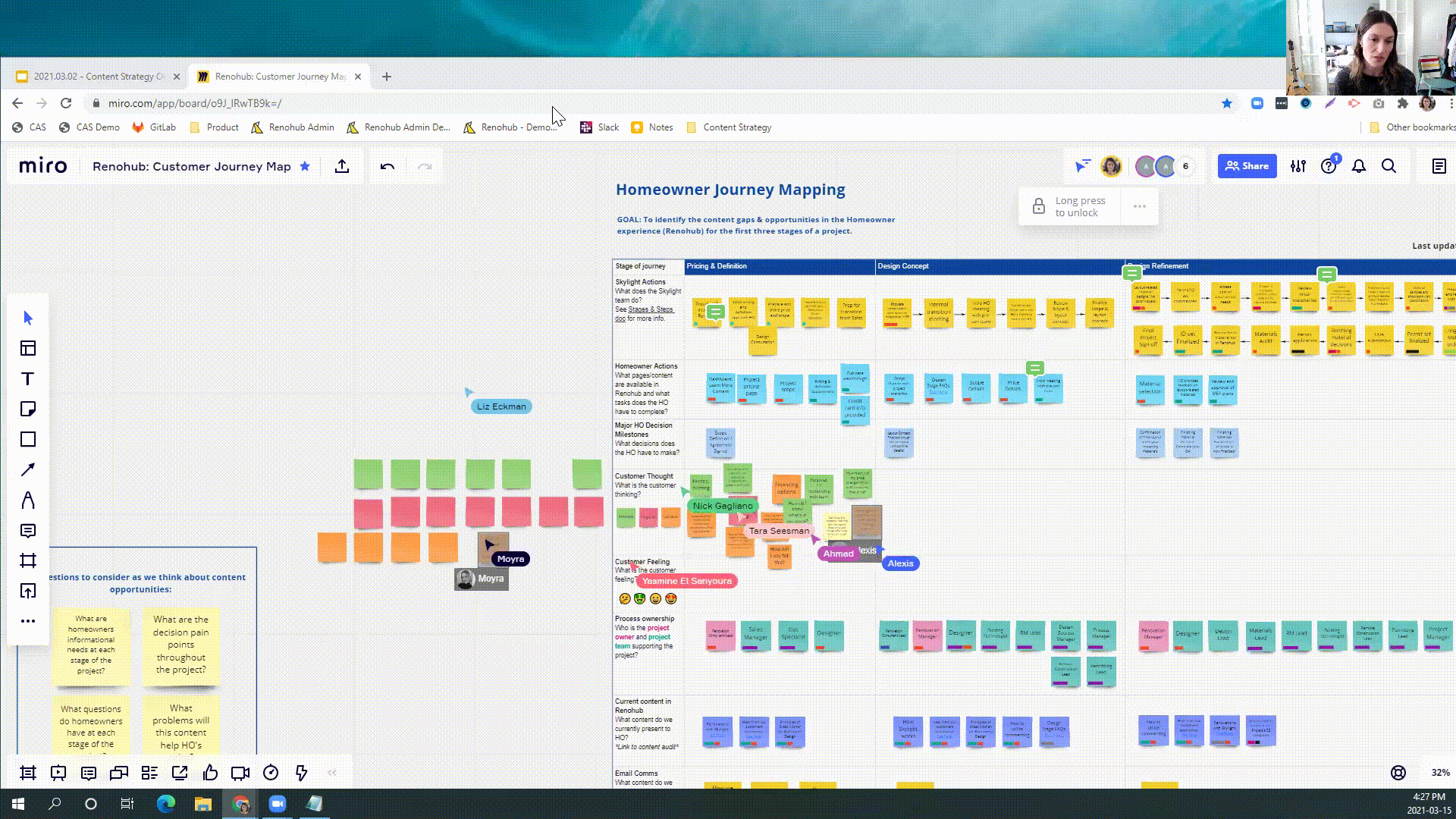Click the Share button

point(1247,166)
